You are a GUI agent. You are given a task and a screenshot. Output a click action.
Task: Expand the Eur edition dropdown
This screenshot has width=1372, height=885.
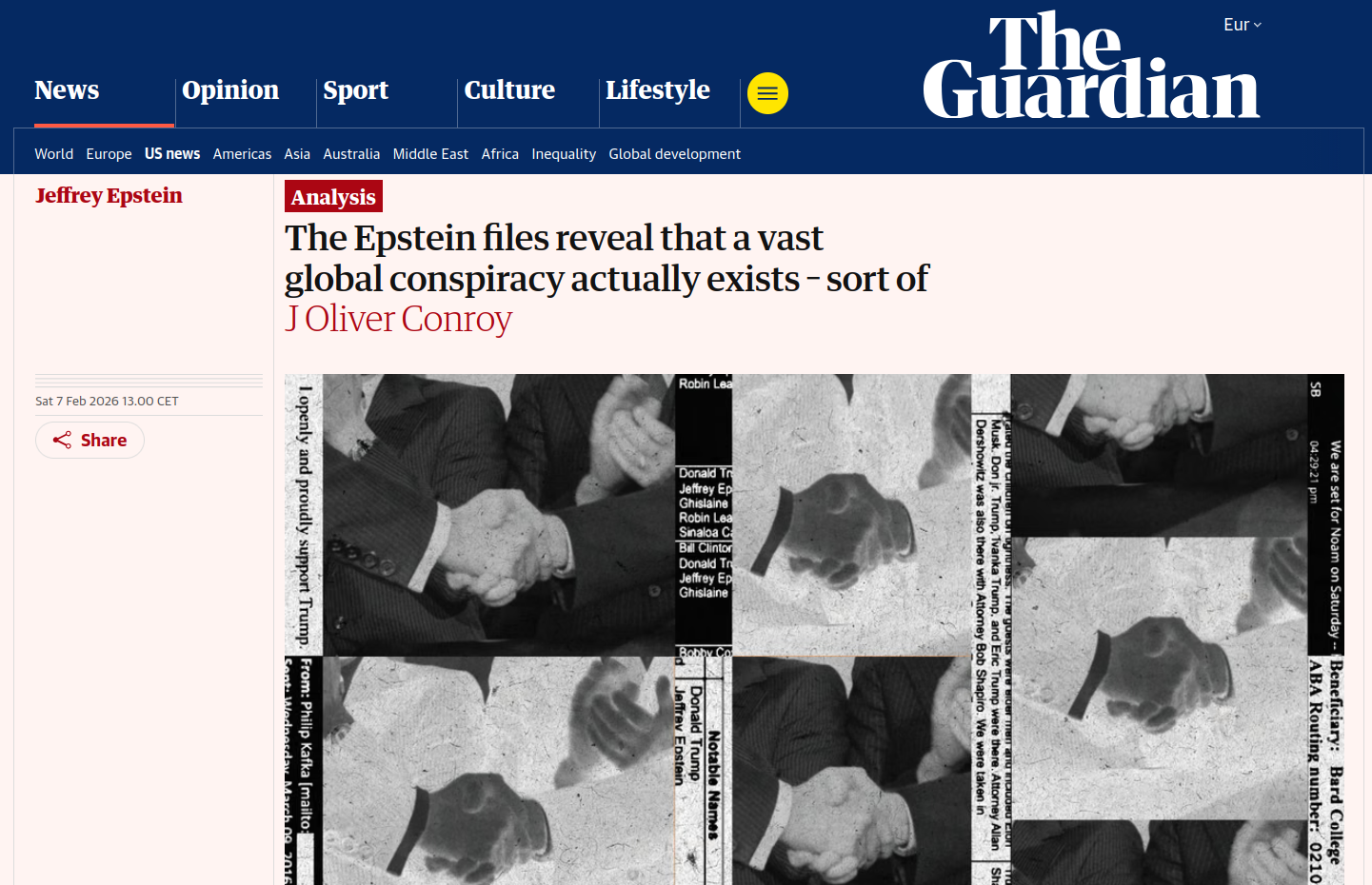pos(1243,25)
